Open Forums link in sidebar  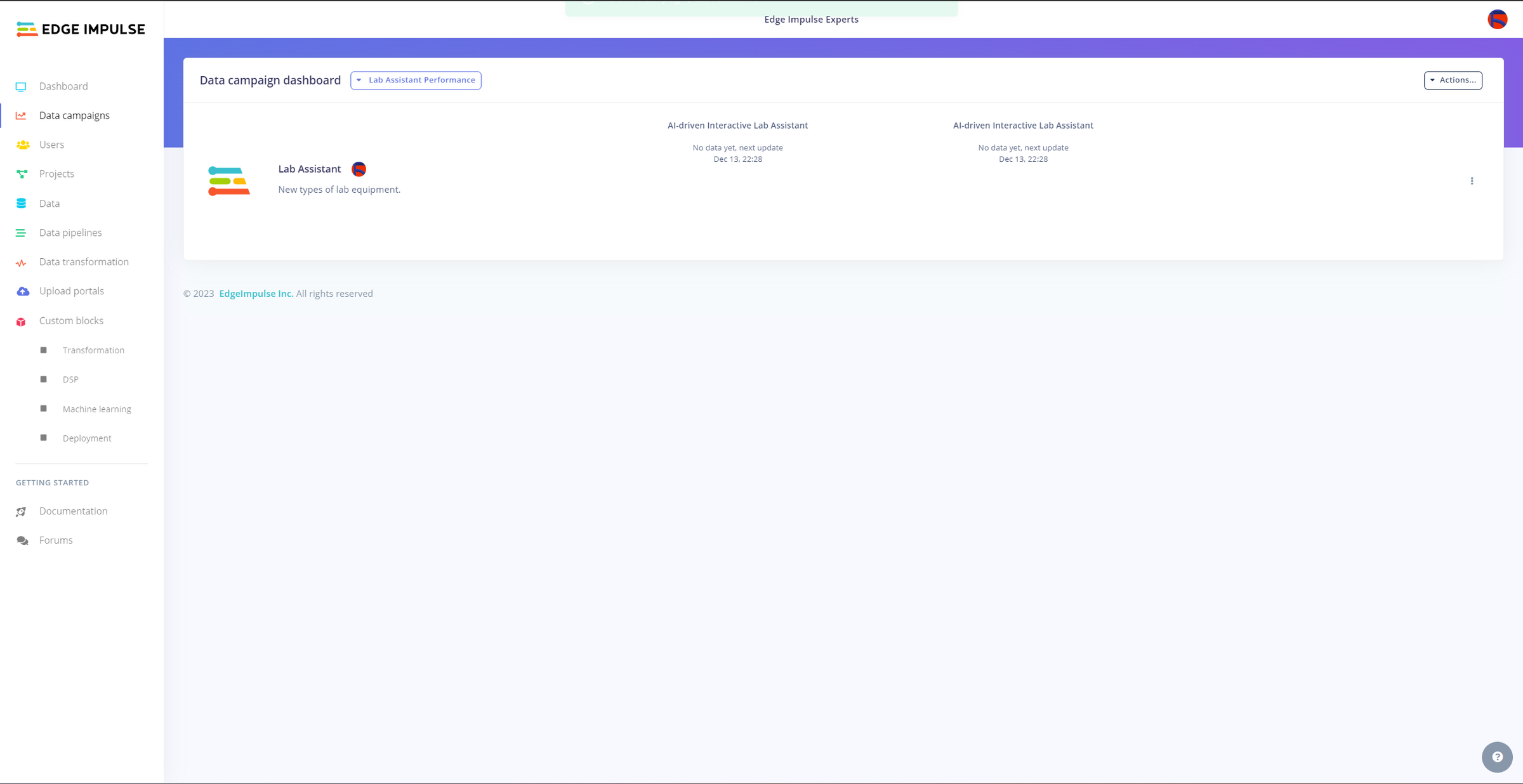(56, 540)
